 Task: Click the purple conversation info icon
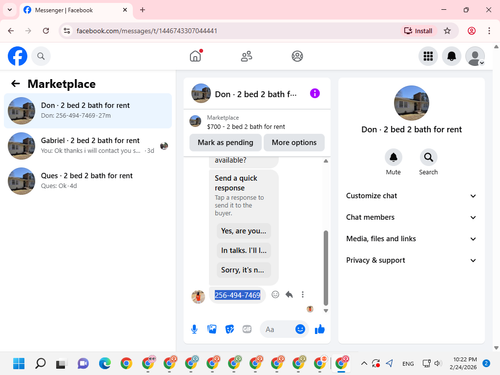click(x=315, y=93)
